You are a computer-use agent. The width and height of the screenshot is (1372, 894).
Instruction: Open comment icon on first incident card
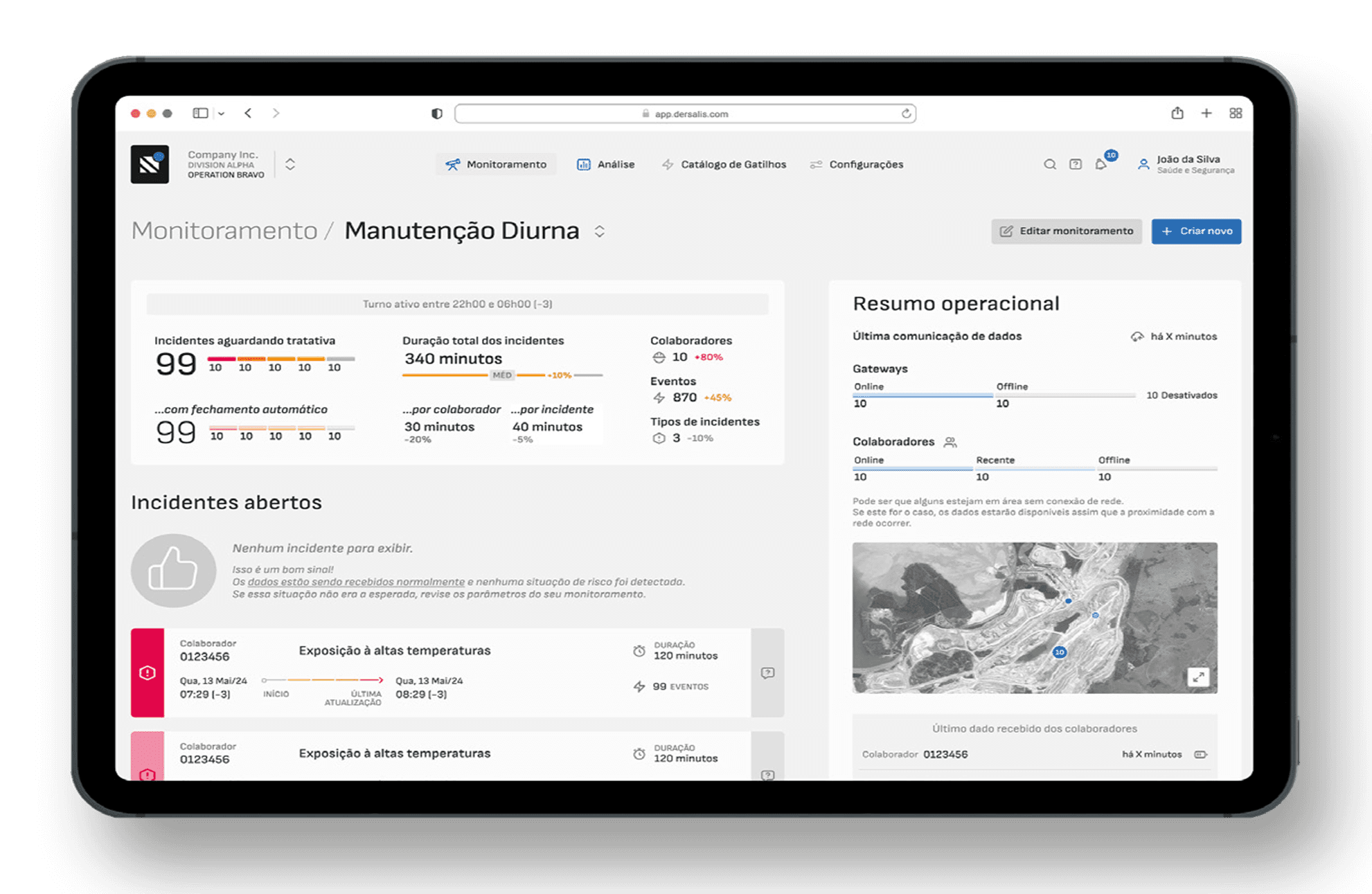click(x=767, y=673)
